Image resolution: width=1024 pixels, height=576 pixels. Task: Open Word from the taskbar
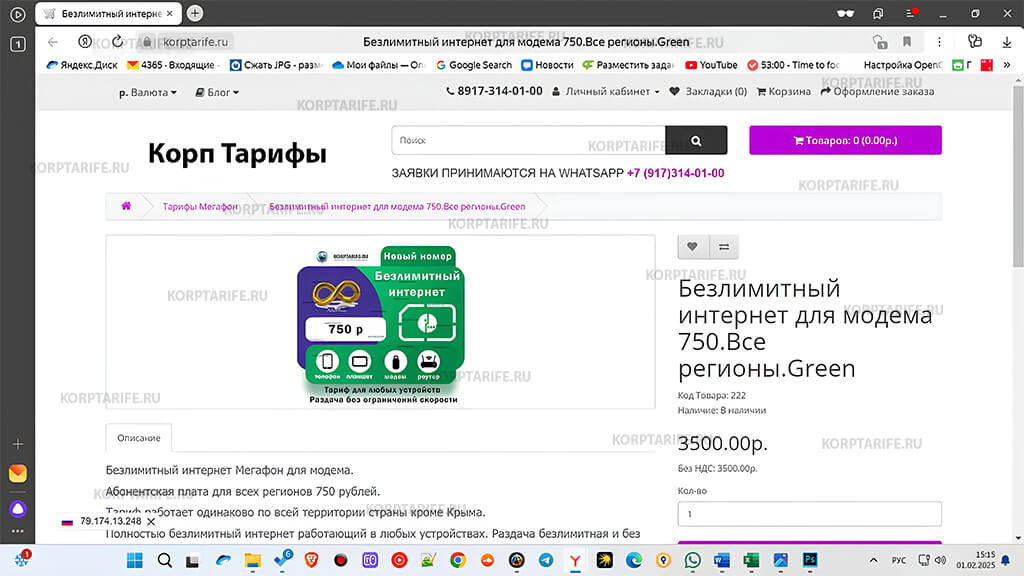[x=722, y=560]
